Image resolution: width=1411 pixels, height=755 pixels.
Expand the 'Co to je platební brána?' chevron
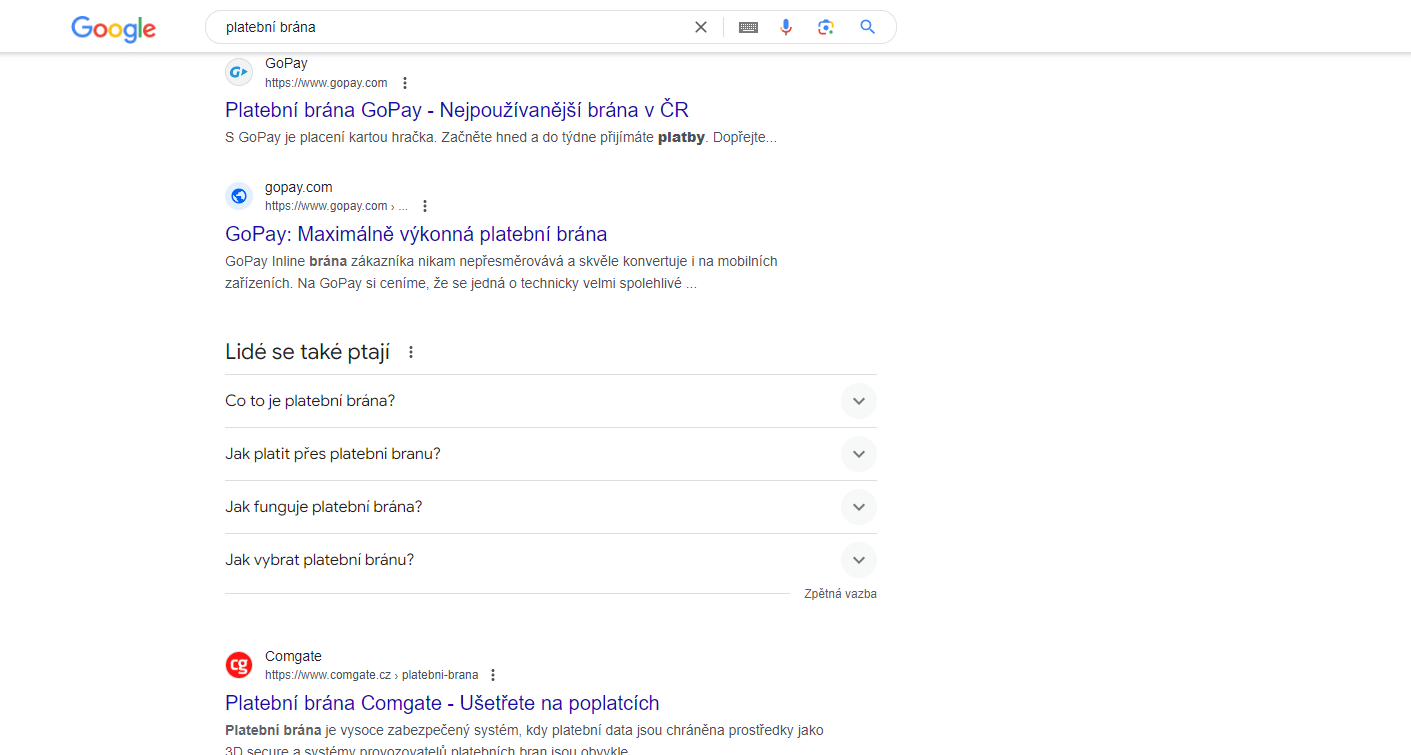coord(858,401)
